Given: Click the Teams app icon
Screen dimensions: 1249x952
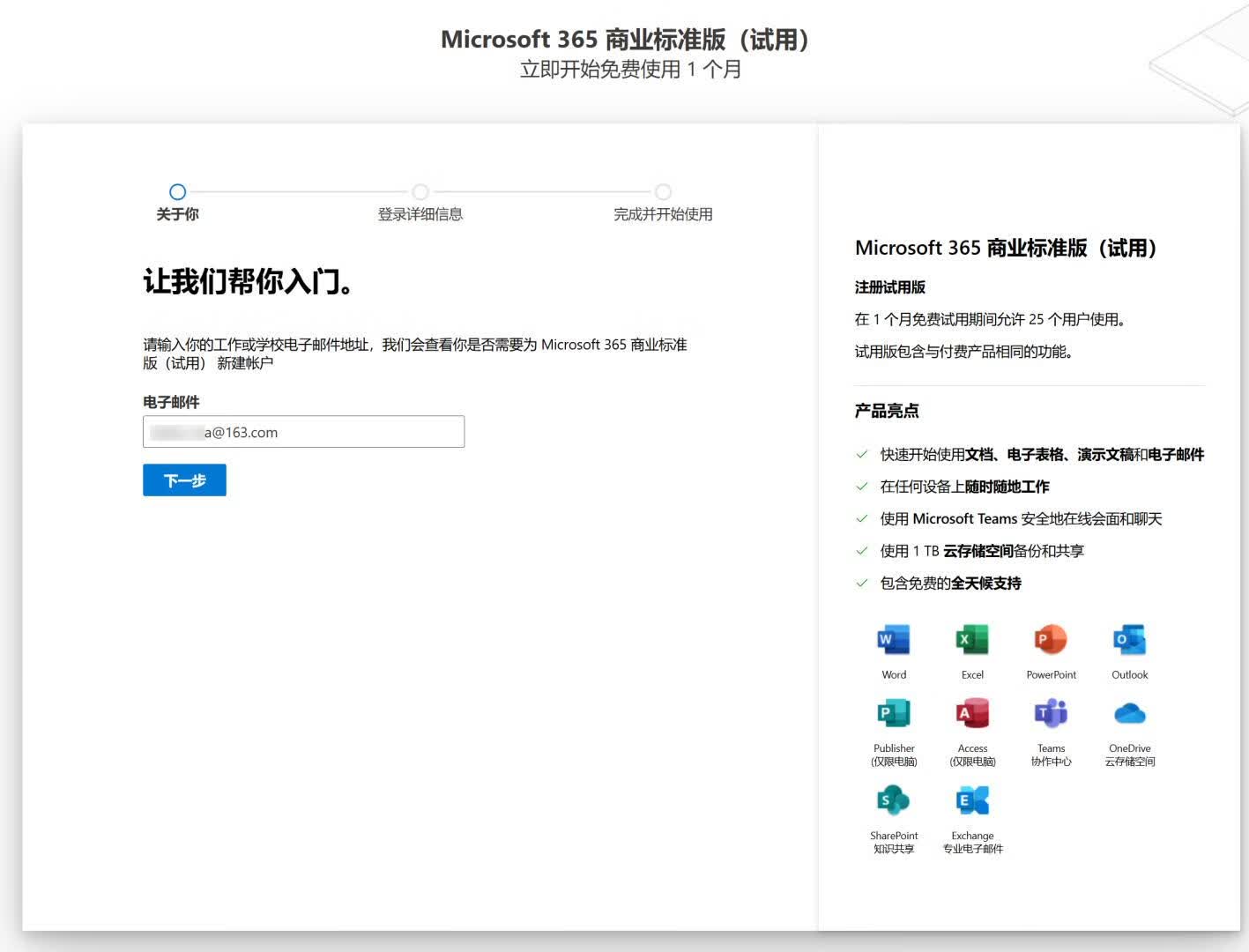Looking at the screenshot, I should 1051,713.
